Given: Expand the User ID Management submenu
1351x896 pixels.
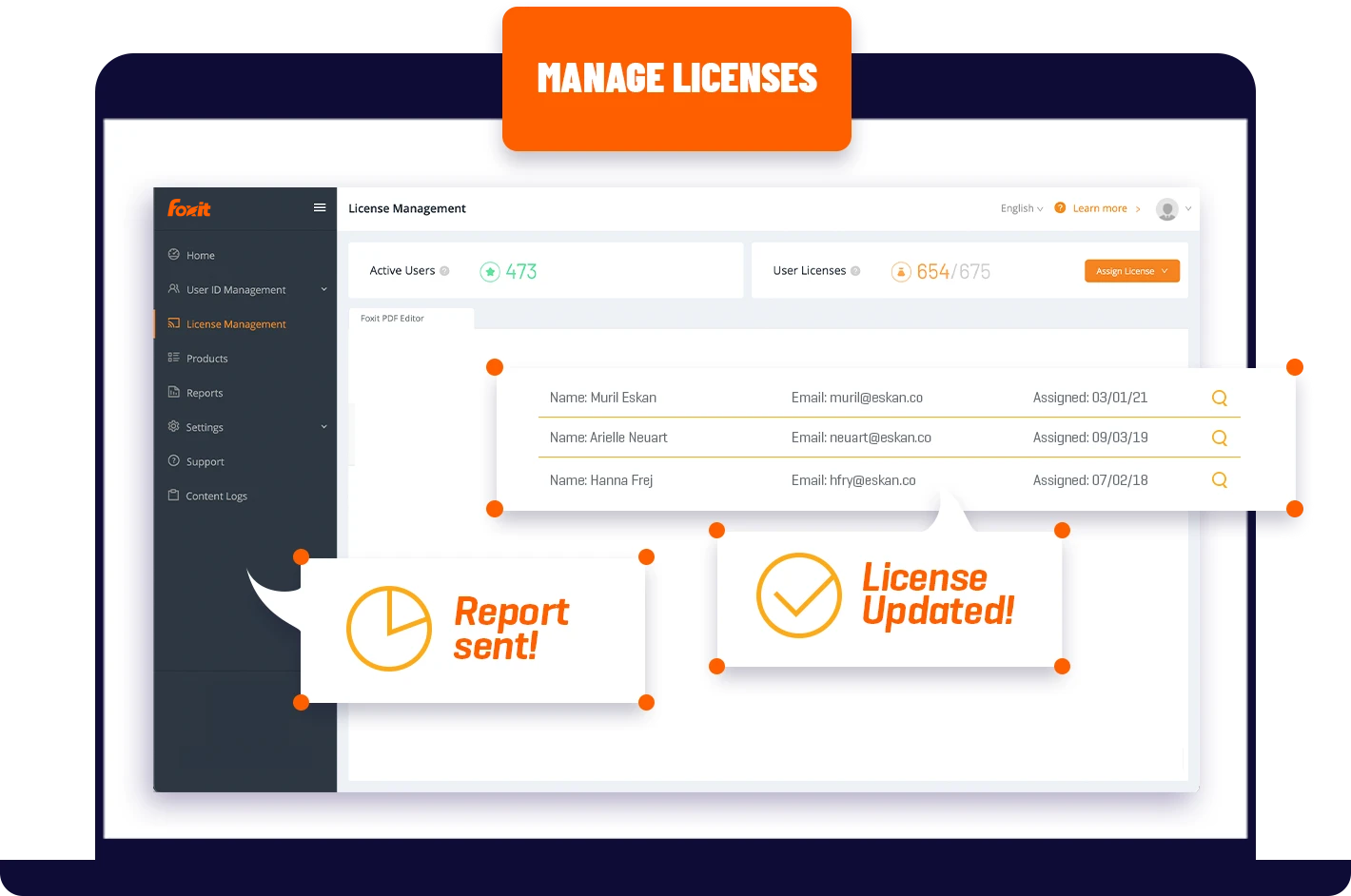Looking at the screenshot, I should point(323,290).
